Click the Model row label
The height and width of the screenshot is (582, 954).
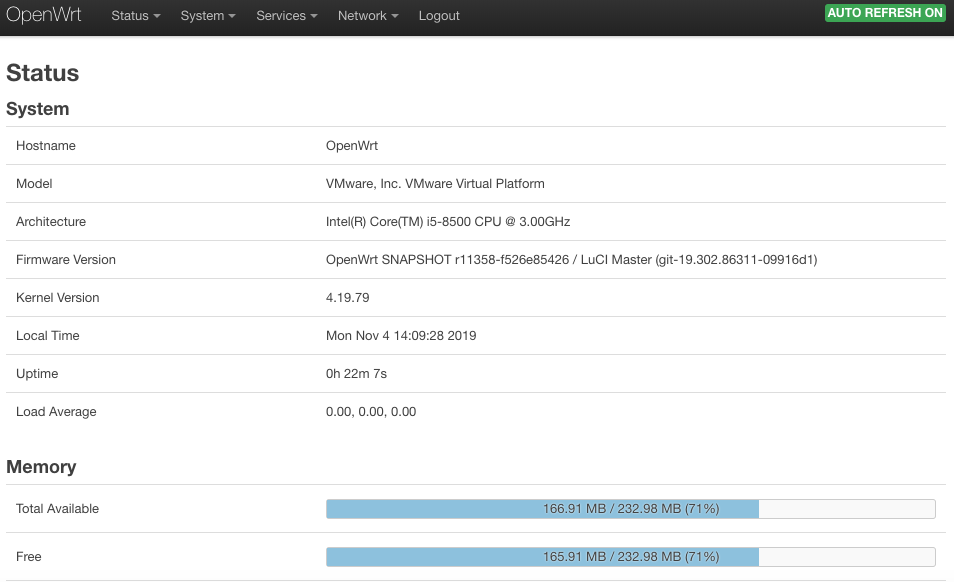tap(34, 184)
